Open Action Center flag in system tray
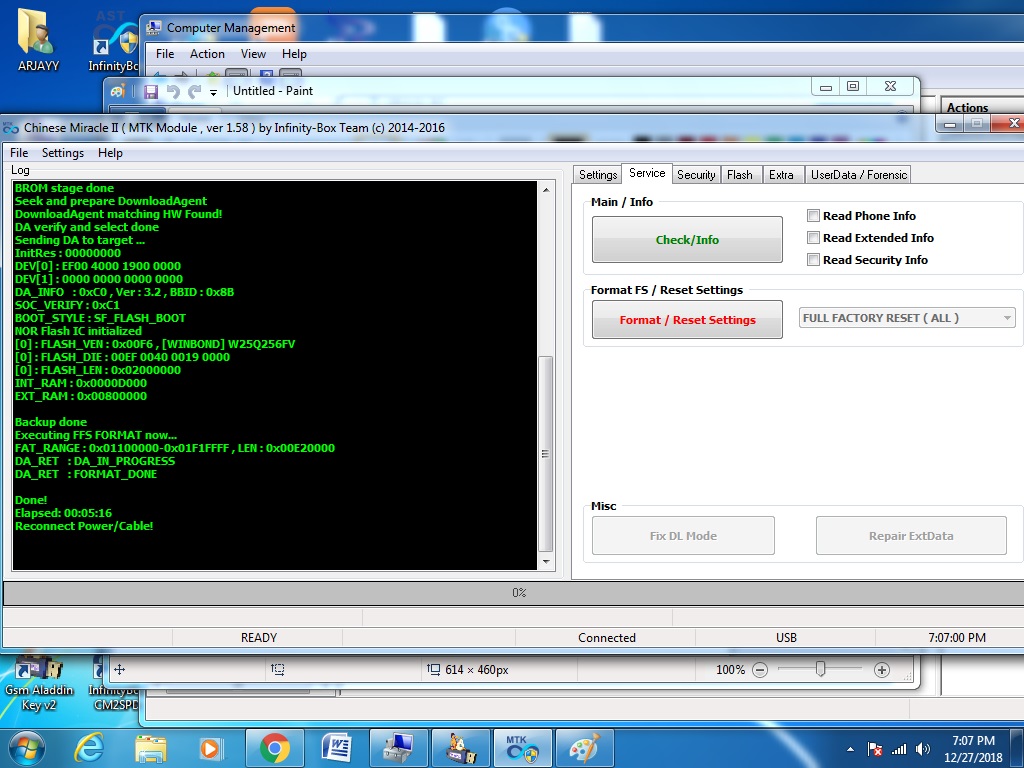The height and width of the screenshot is (768, 1024). coord(874,749)
